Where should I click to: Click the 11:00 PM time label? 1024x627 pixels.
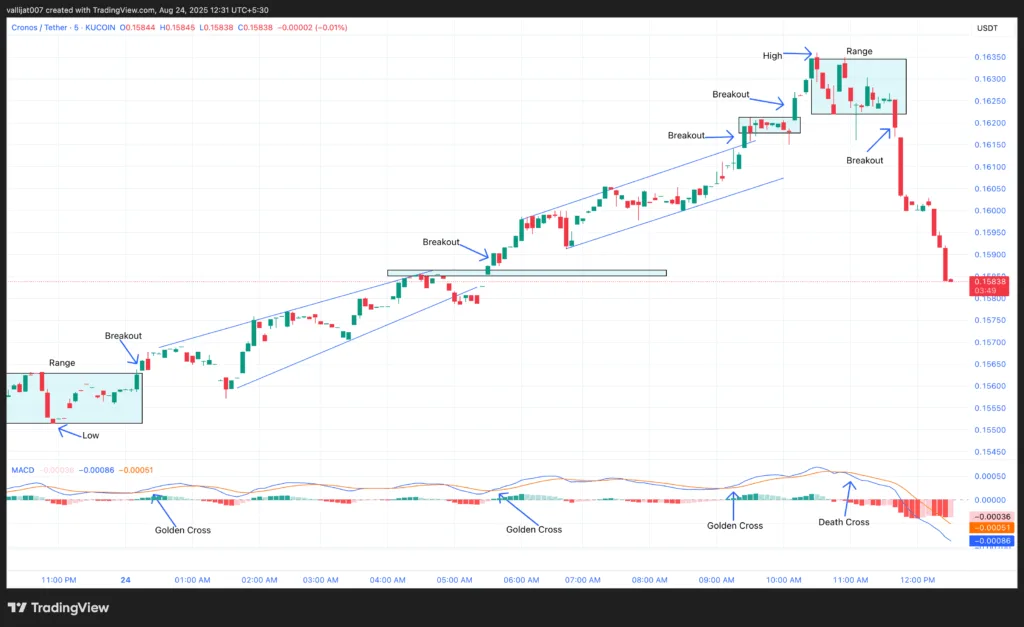point(59,579)
